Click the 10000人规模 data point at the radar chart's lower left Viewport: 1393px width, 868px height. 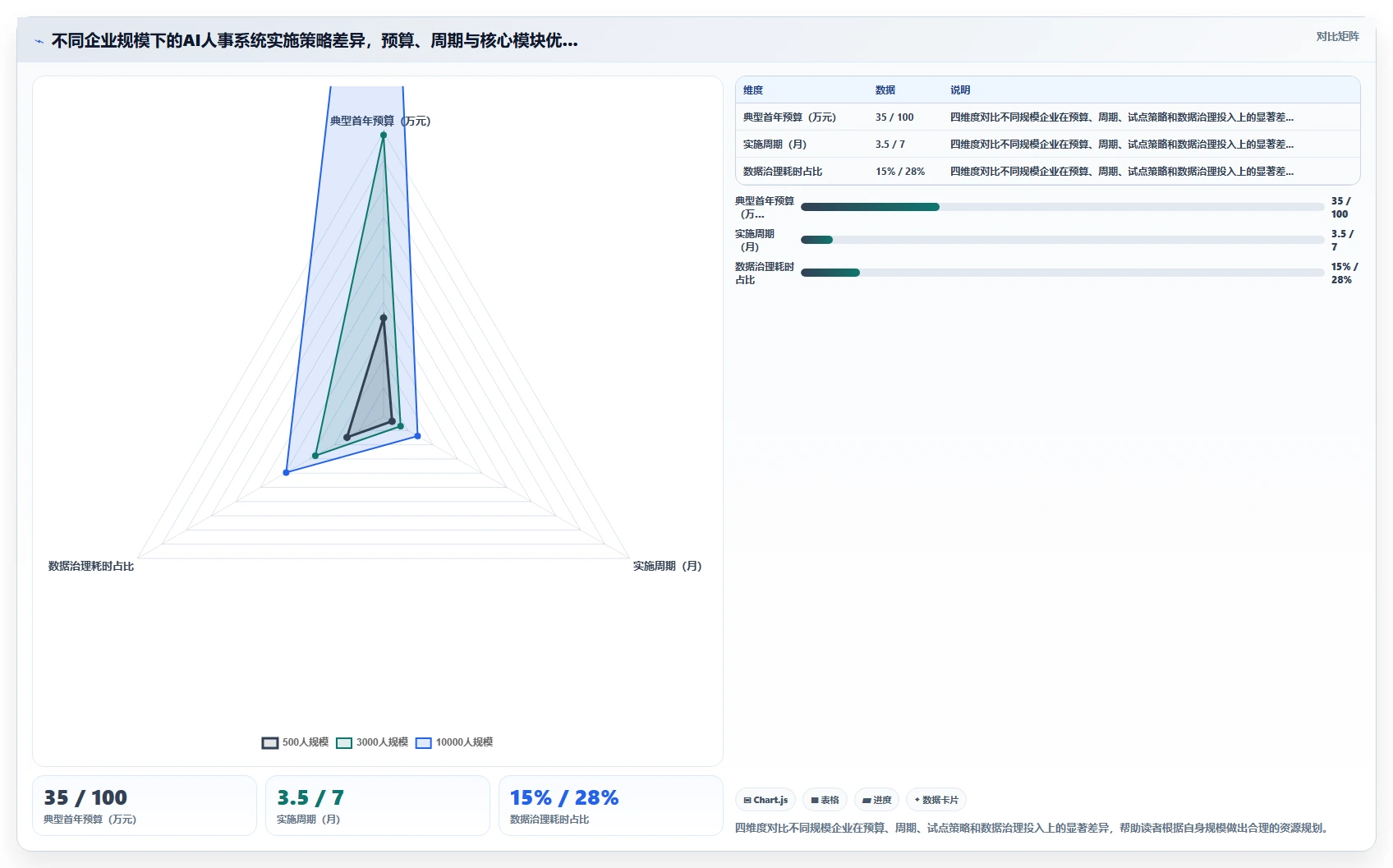(286, 472)
